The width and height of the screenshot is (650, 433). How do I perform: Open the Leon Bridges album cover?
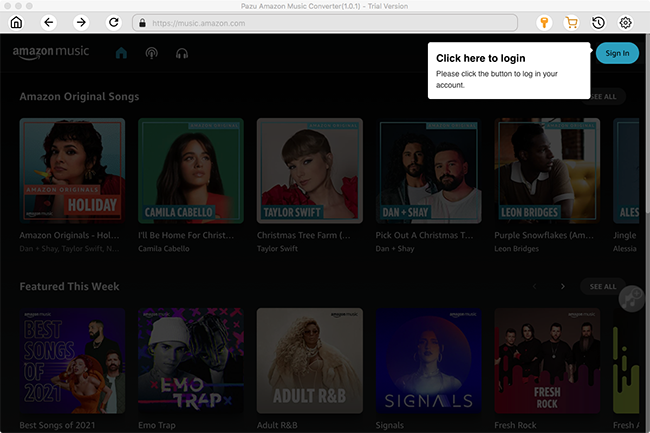pyautogui.click(x=547, y=171)
